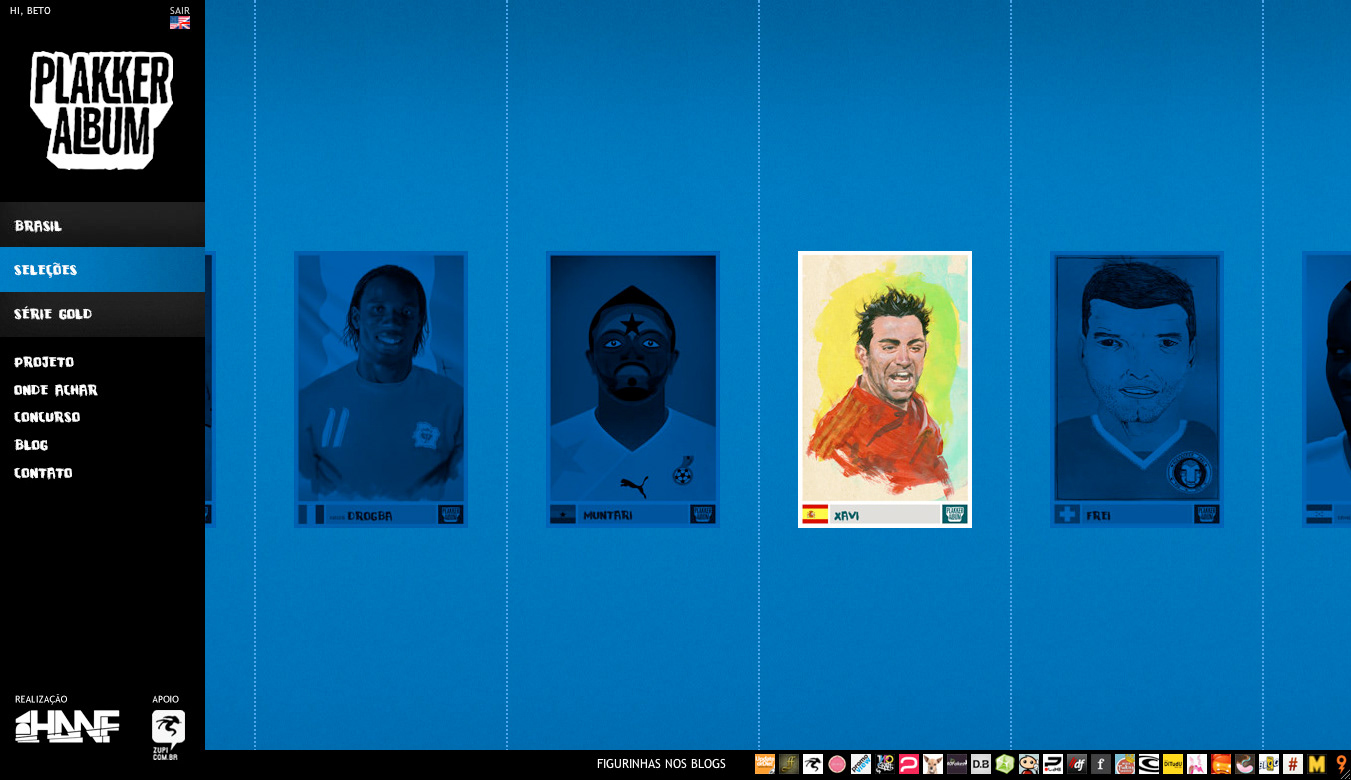Open the Zupi apoio logo in sidebar
1351x780 pixels.
coord(168,735)
